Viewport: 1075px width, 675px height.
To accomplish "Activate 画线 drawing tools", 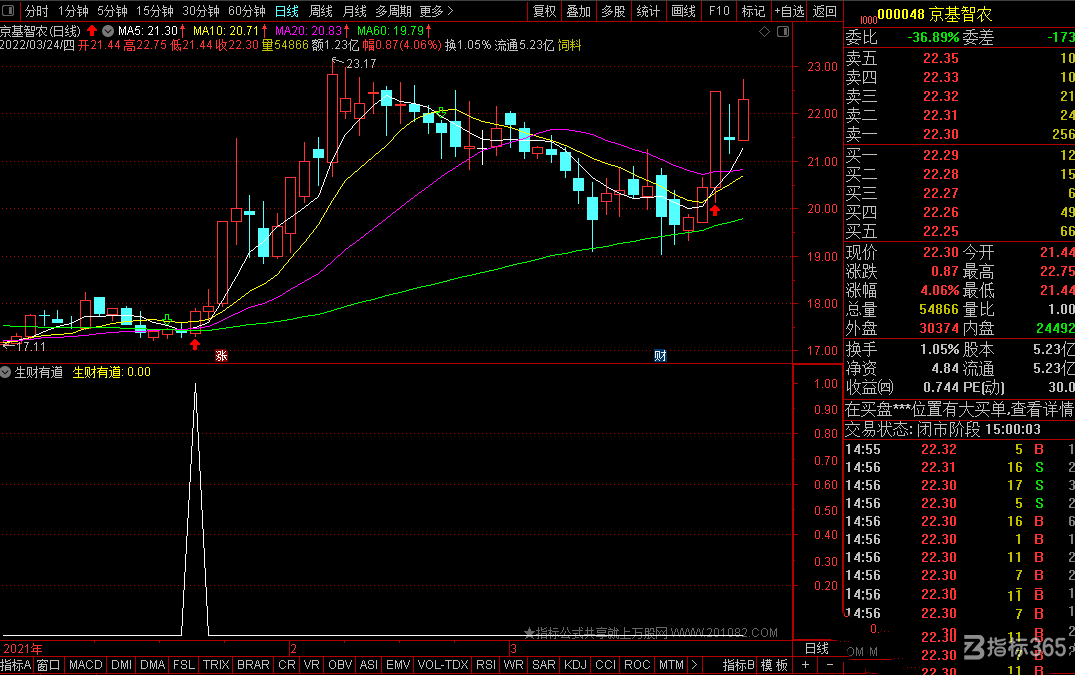I will (x=684, y=11).
